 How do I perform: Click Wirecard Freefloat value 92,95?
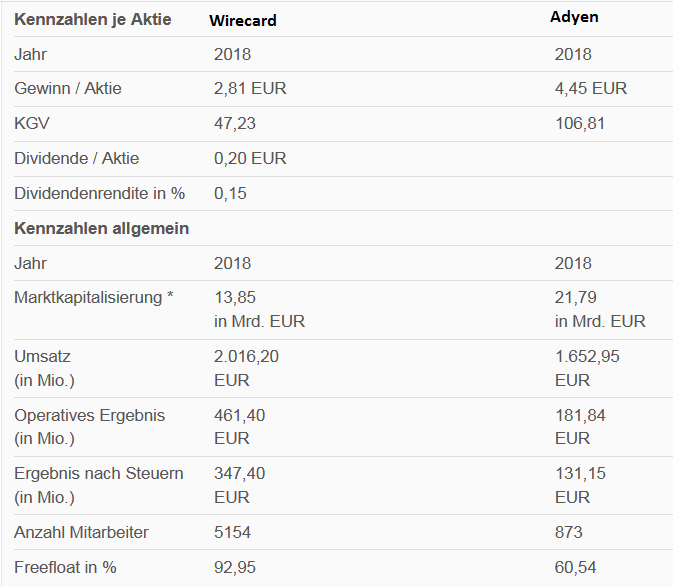click(x=235, y=568)
